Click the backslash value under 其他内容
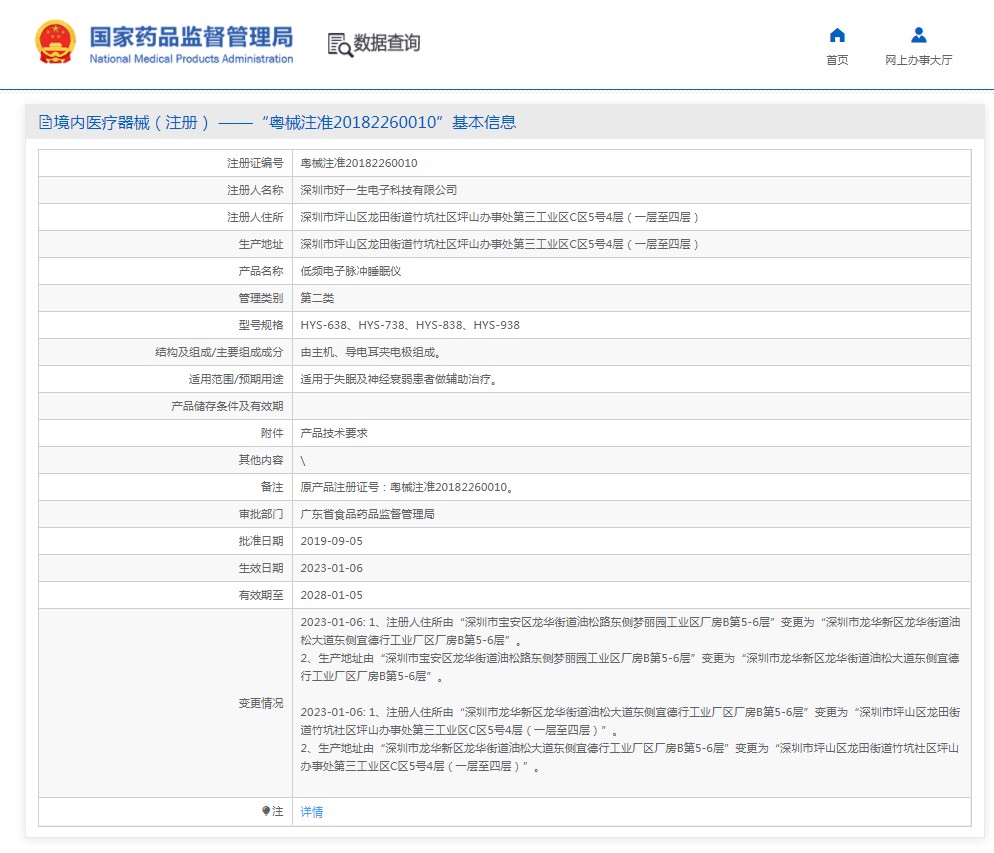994x853 pixels. [303, 461]
